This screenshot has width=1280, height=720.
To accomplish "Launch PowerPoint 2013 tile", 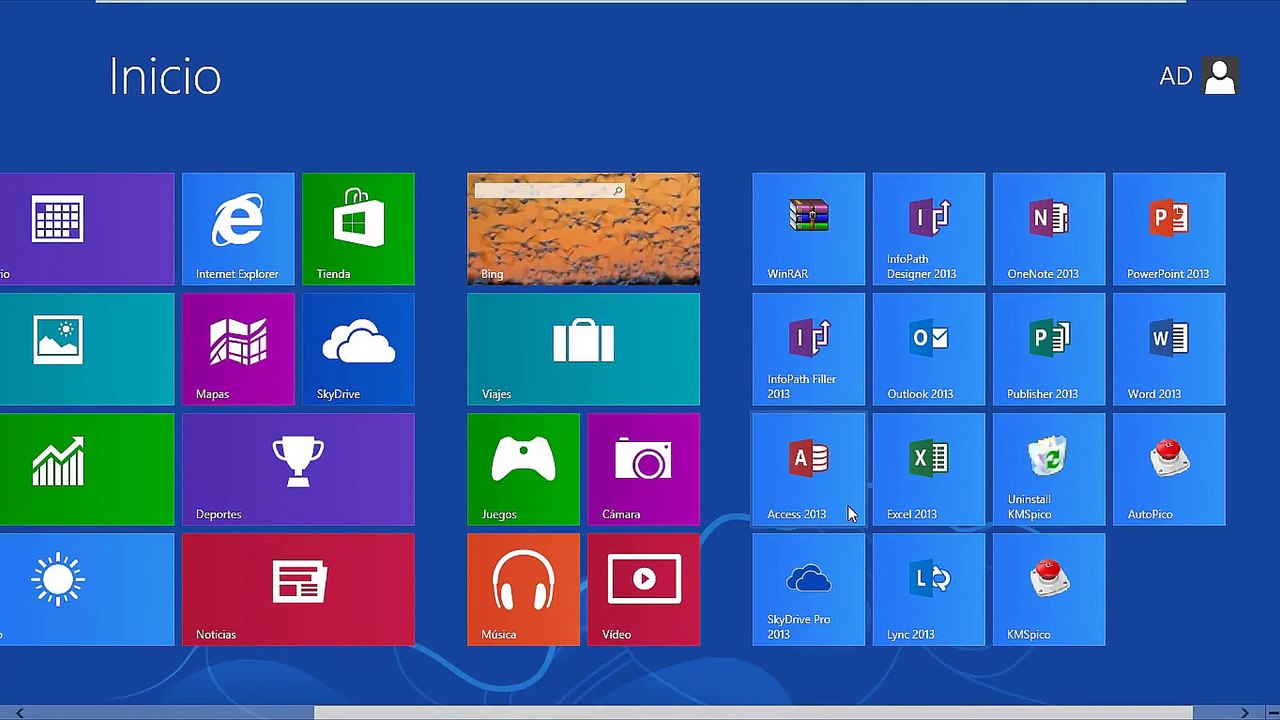I will [1169, 229].
